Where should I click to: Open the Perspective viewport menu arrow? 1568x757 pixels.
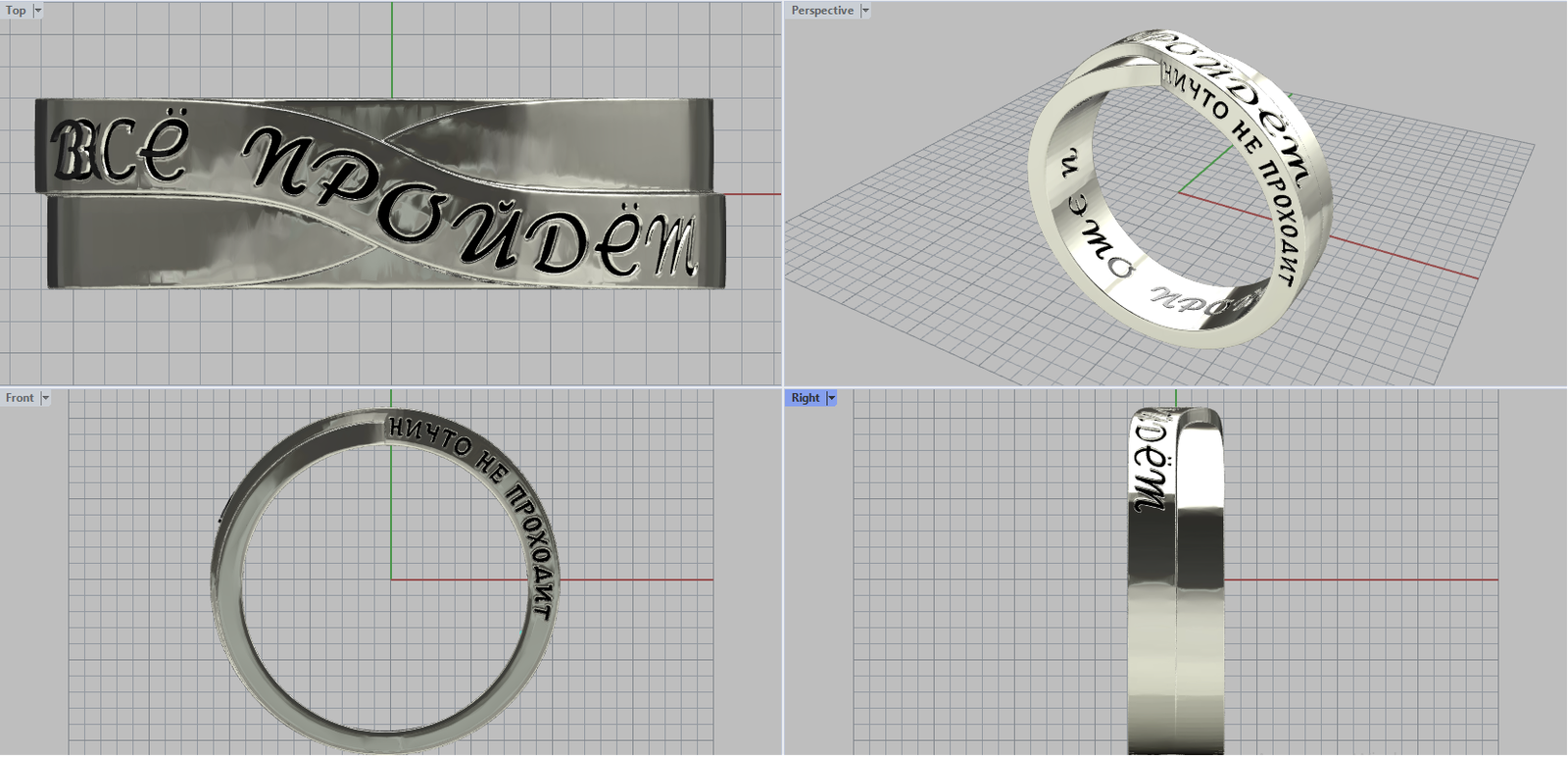[864, 11]
